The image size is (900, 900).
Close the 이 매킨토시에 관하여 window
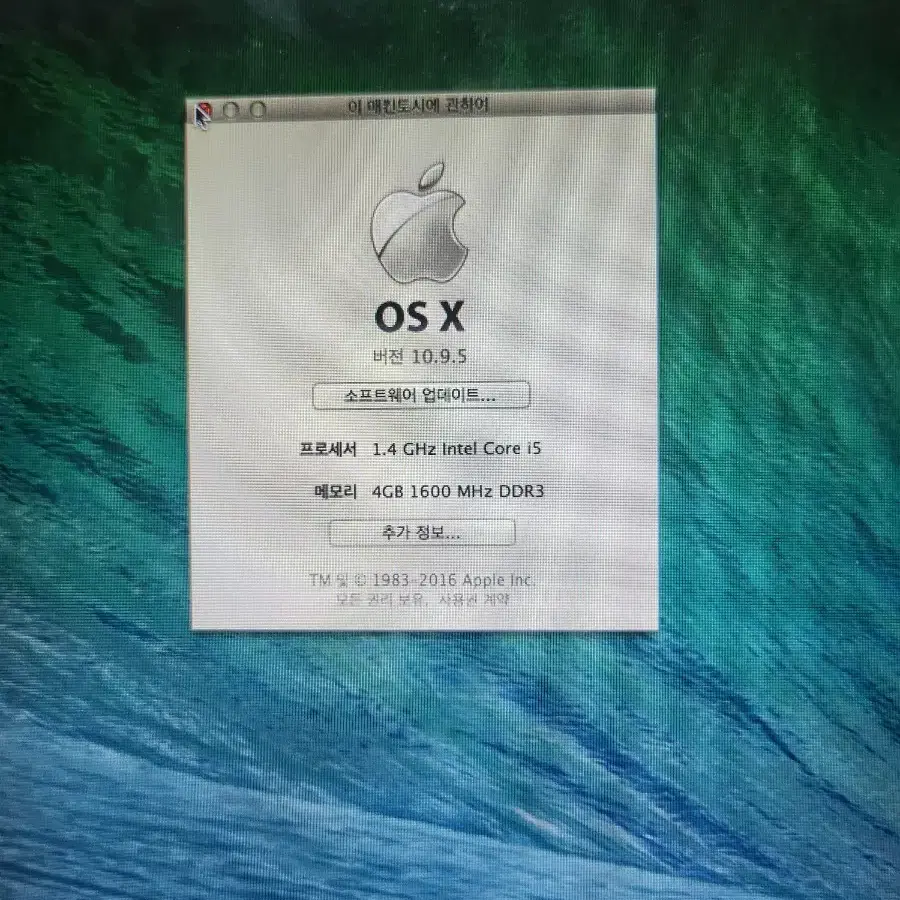[x=204, y=110]
